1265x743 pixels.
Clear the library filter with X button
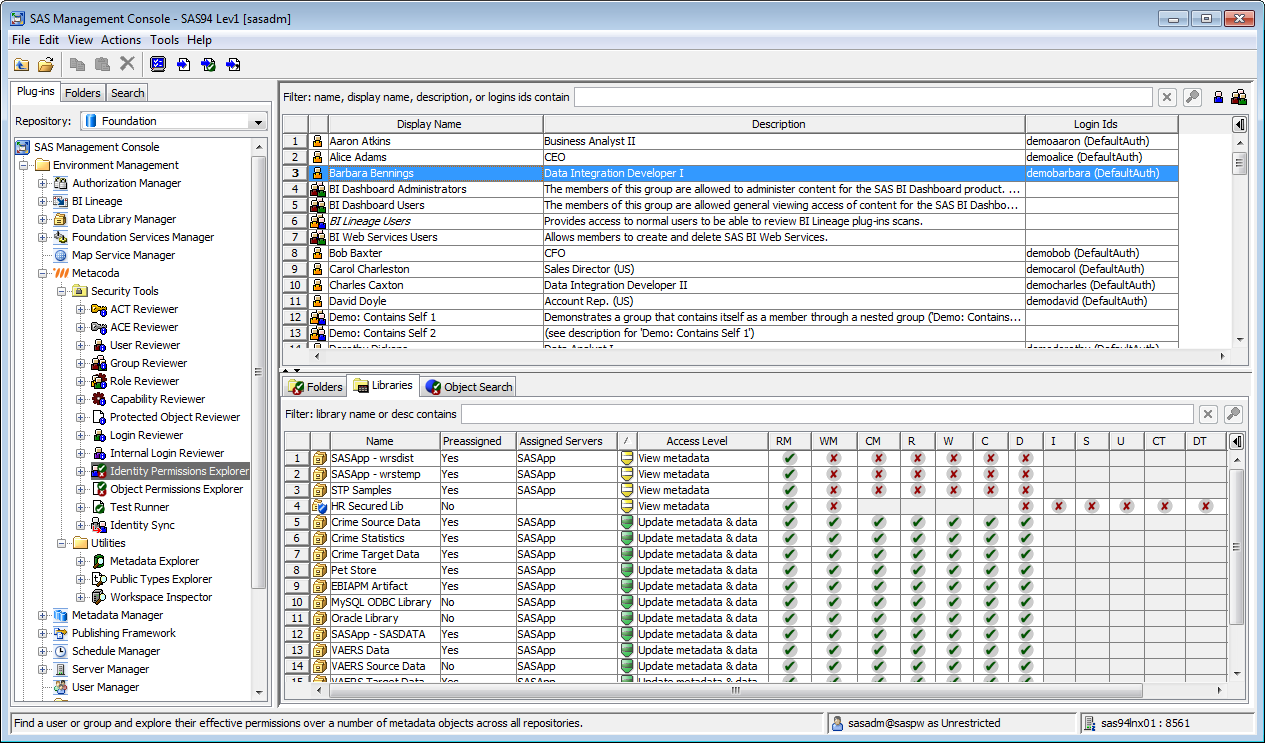(1208, 414)
